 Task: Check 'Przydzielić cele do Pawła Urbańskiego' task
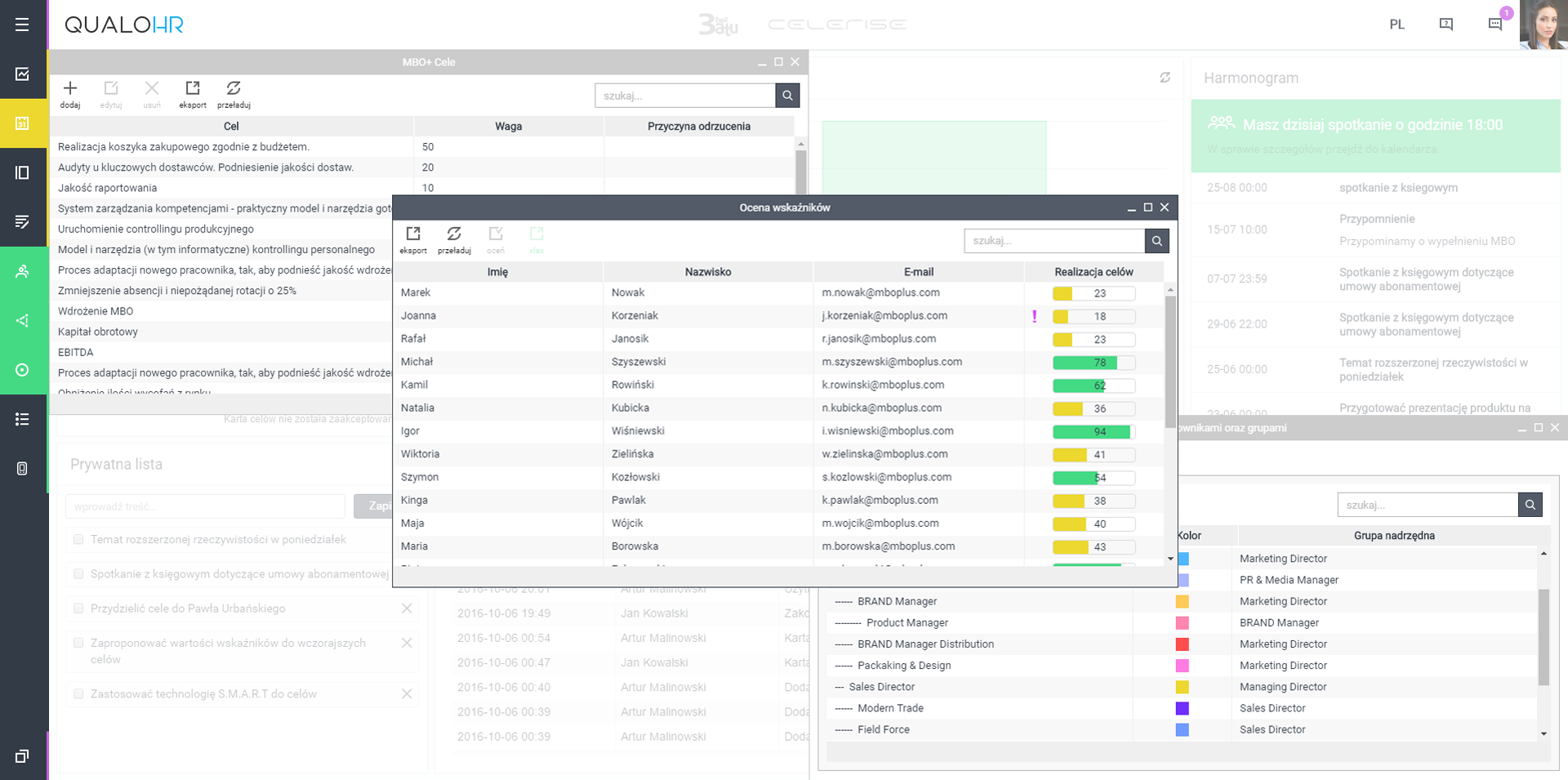pos(78,608)
